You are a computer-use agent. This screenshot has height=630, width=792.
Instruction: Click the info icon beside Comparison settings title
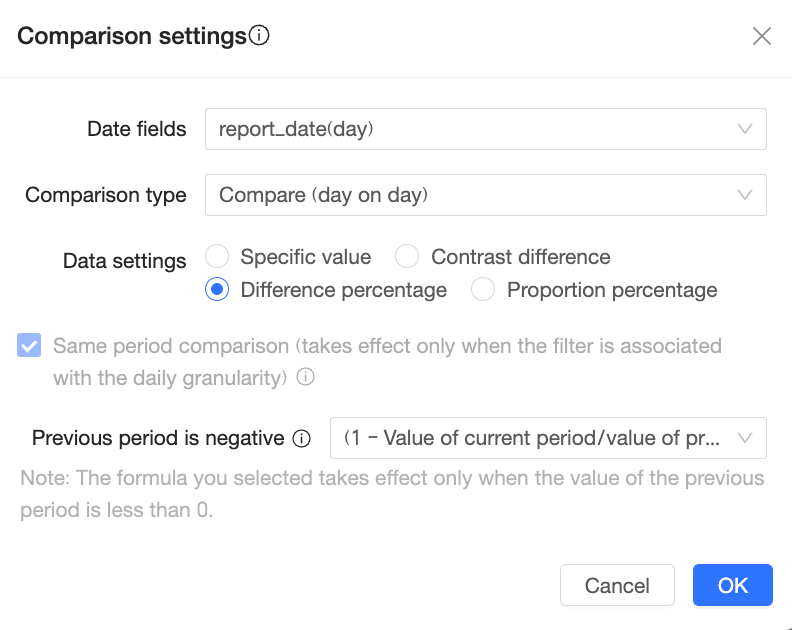[260, 37]
